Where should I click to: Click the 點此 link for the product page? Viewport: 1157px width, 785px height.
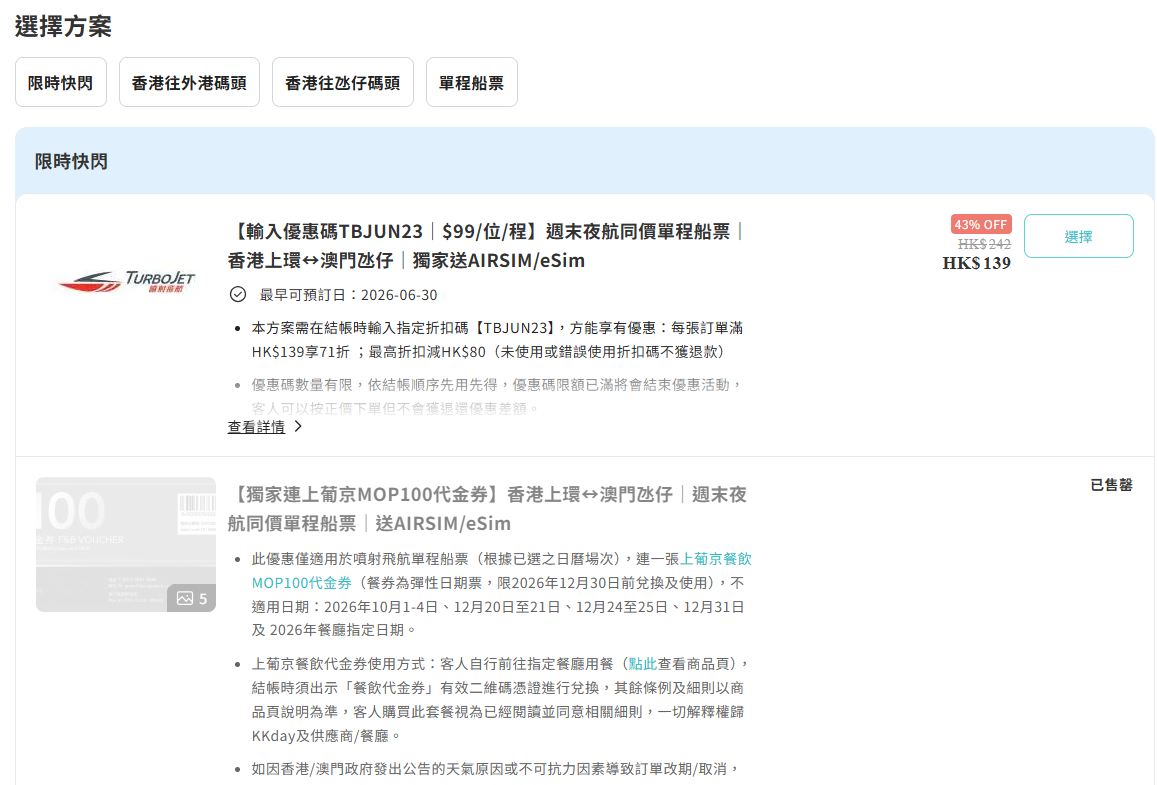[642, 664]
